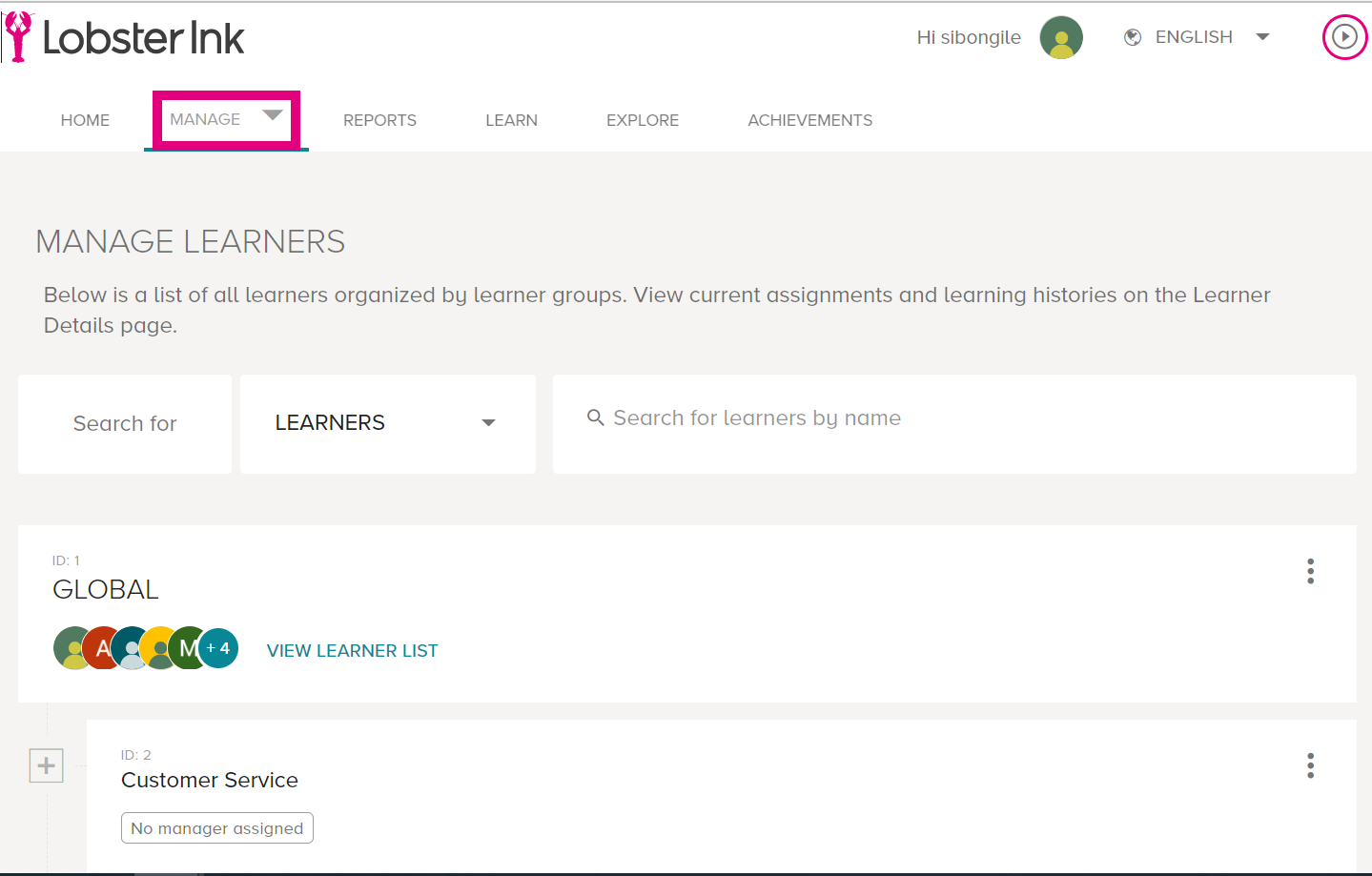Click the Search for label

125,423
